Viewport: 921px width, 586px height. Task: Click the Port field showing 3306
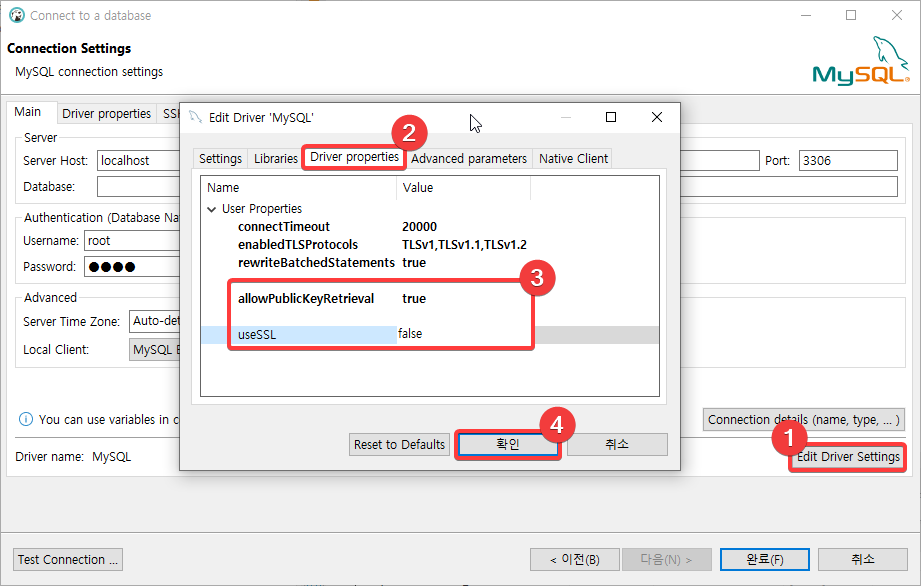tap(848, 160)
